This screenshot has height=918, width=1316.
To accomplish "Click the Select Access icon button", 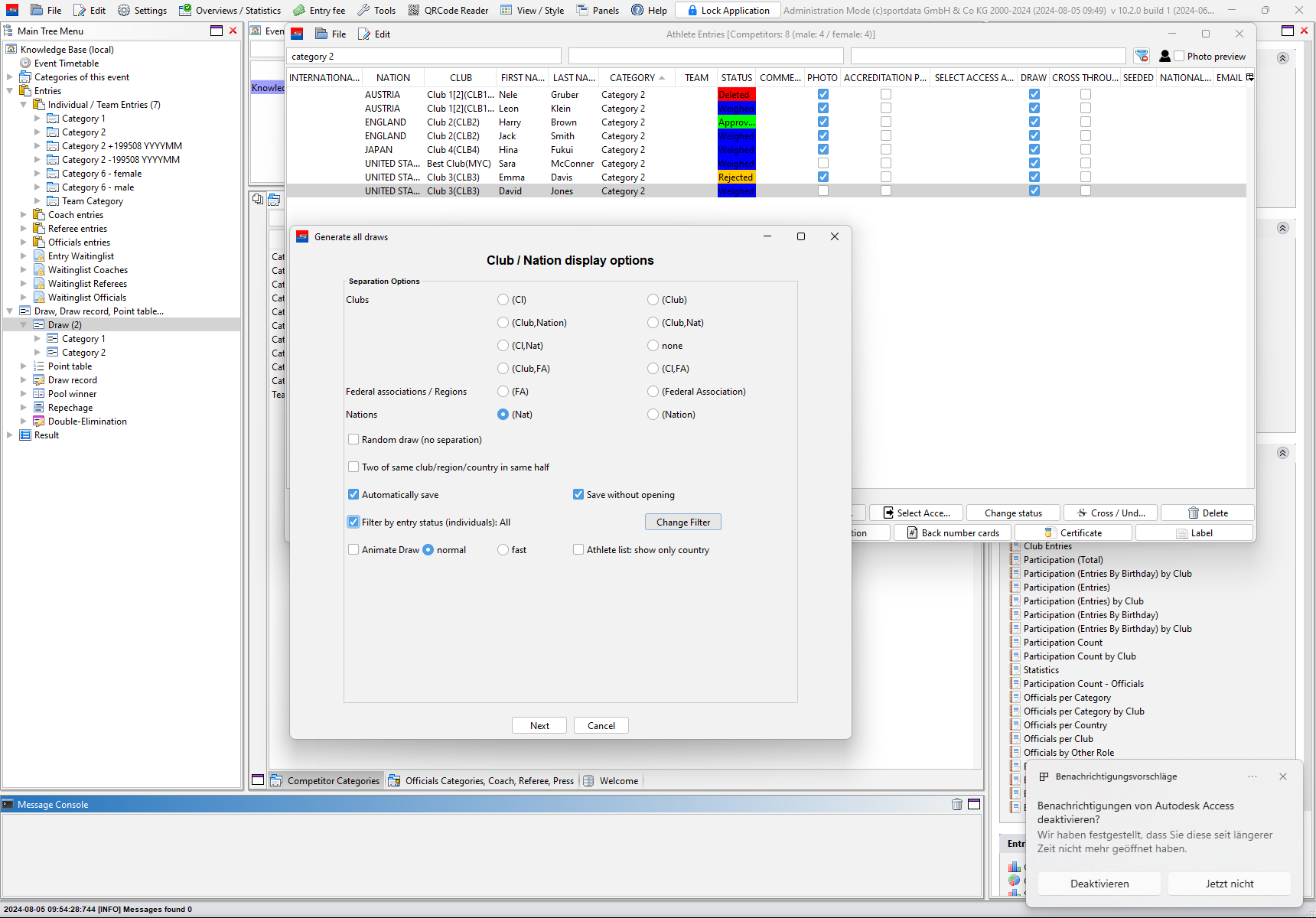I will [917, 513].
